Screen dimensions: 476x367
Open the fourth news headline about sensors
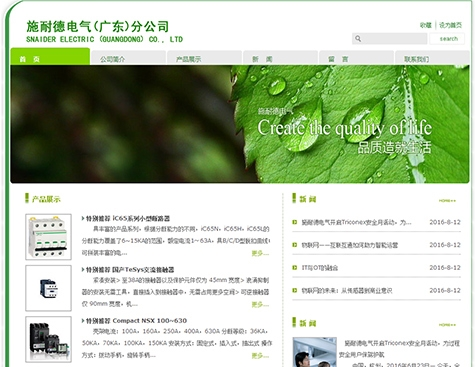coord(347,291)
